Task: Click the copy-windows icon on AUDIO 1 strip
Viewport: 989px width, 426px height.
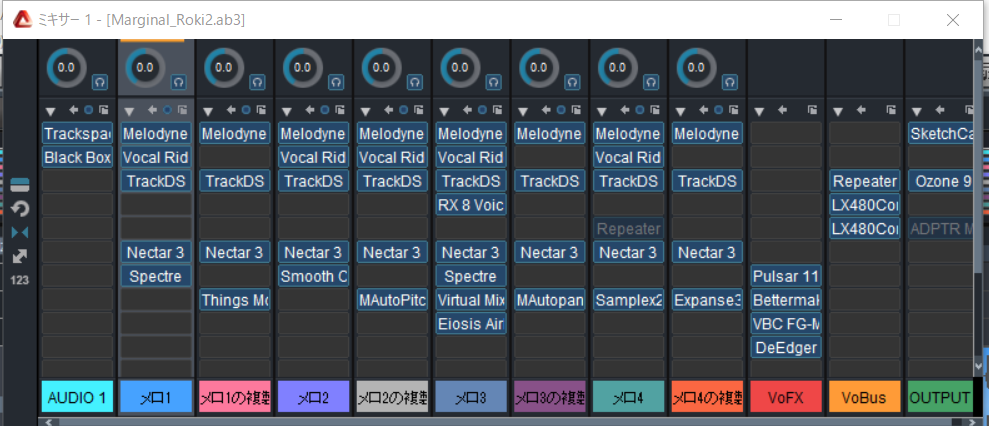Action: click(103, 110)
